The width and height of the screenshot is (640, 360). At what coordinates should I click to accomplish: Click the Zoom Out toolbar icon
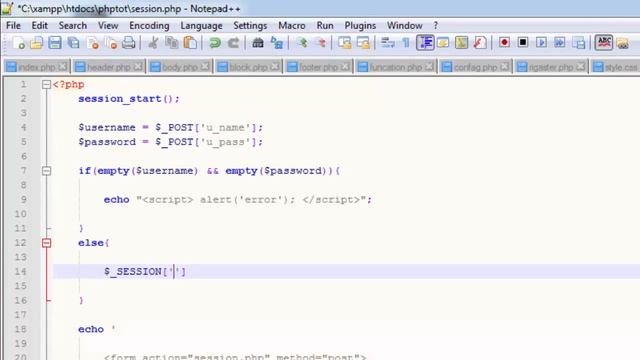[x=321, y=43]
